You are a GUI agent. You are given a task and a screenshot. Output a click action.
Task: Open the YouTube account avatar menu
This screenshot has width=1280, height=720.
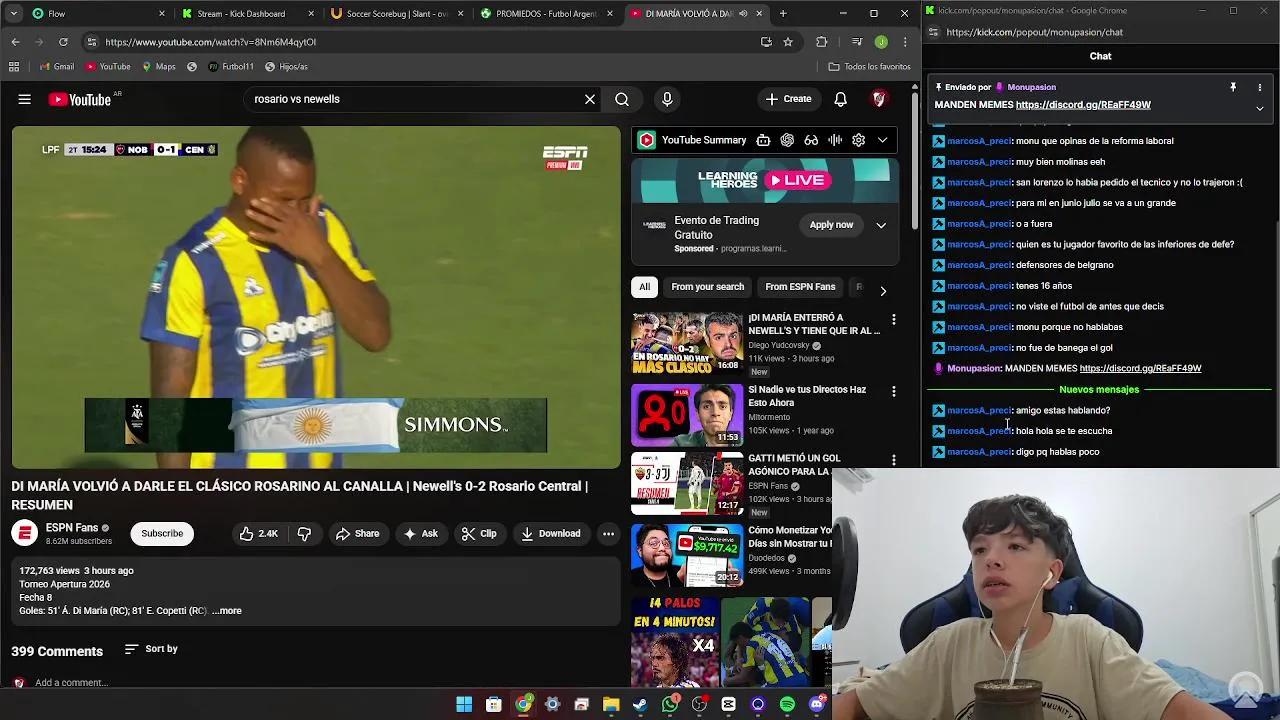pyautogui.click(x=879, y=99)
